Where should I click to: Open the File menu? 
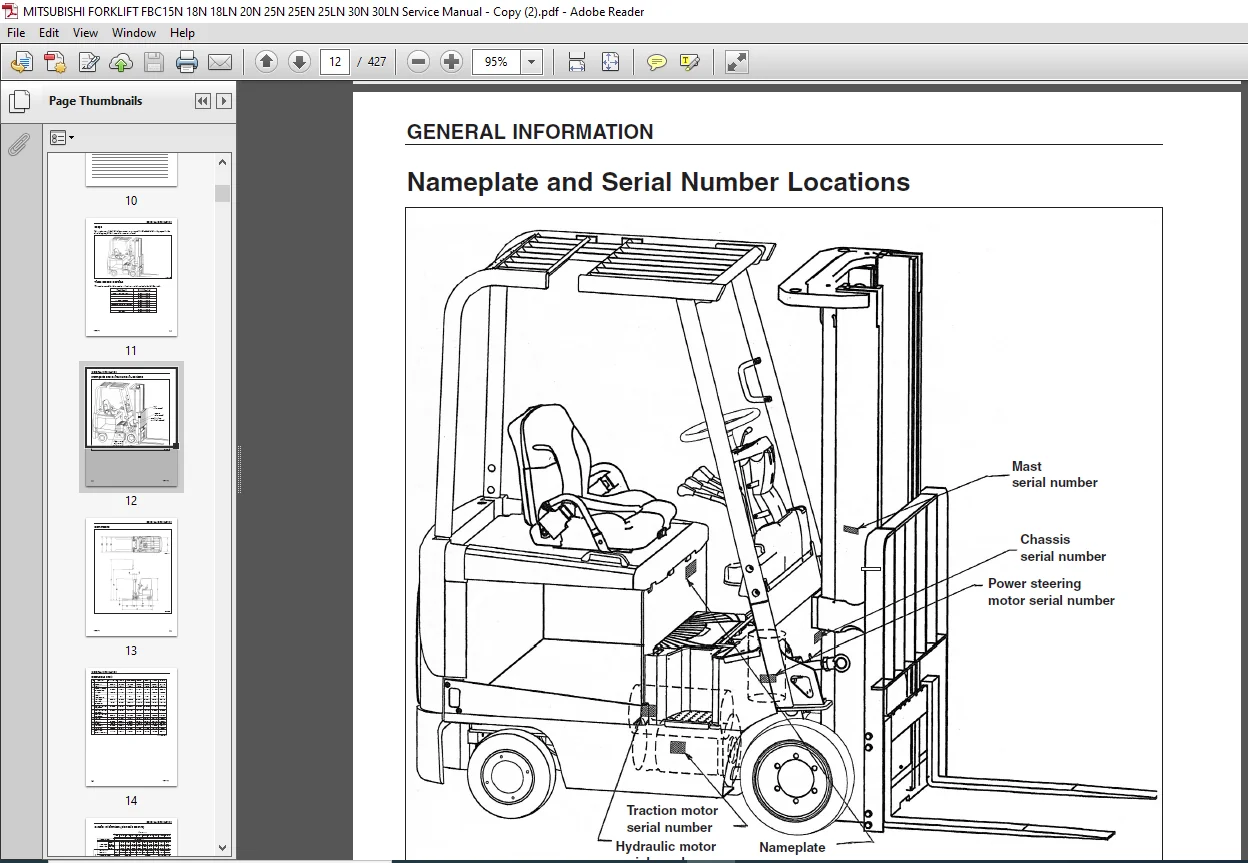[16, 33]
